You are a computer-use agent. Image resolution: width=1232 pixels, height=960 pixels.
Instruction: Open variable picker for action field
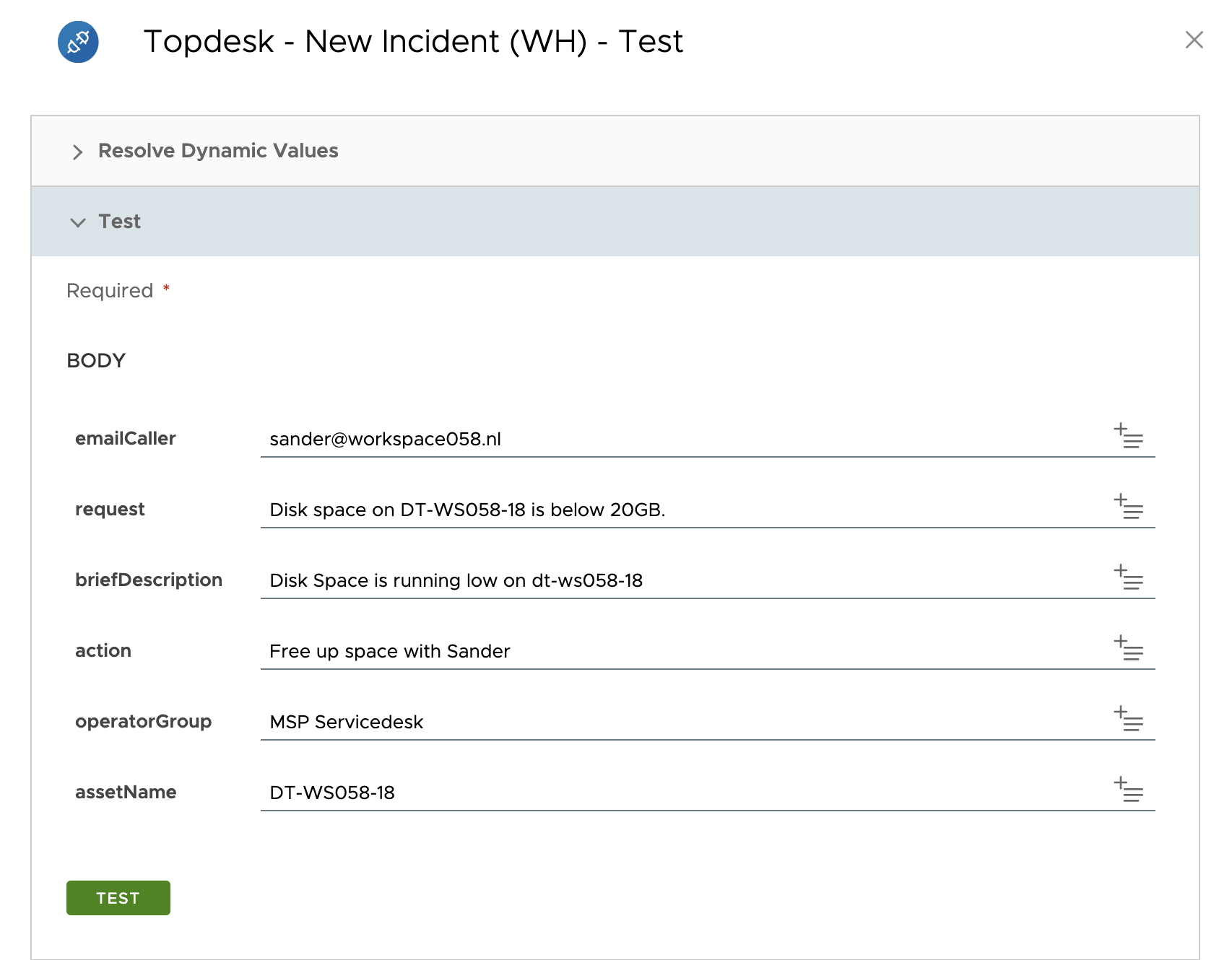click(1128, 648)
